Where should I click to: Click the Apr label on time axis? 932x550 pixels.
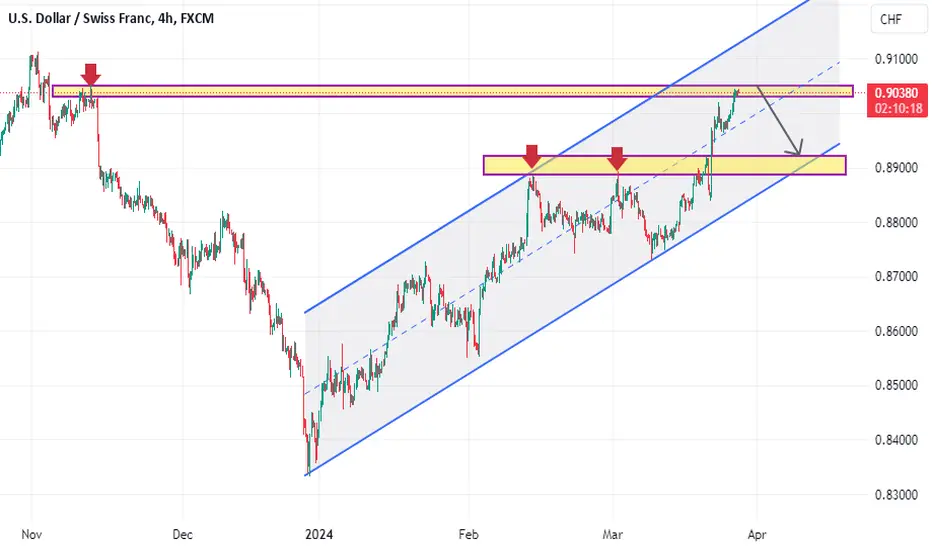tap(757, 535)
